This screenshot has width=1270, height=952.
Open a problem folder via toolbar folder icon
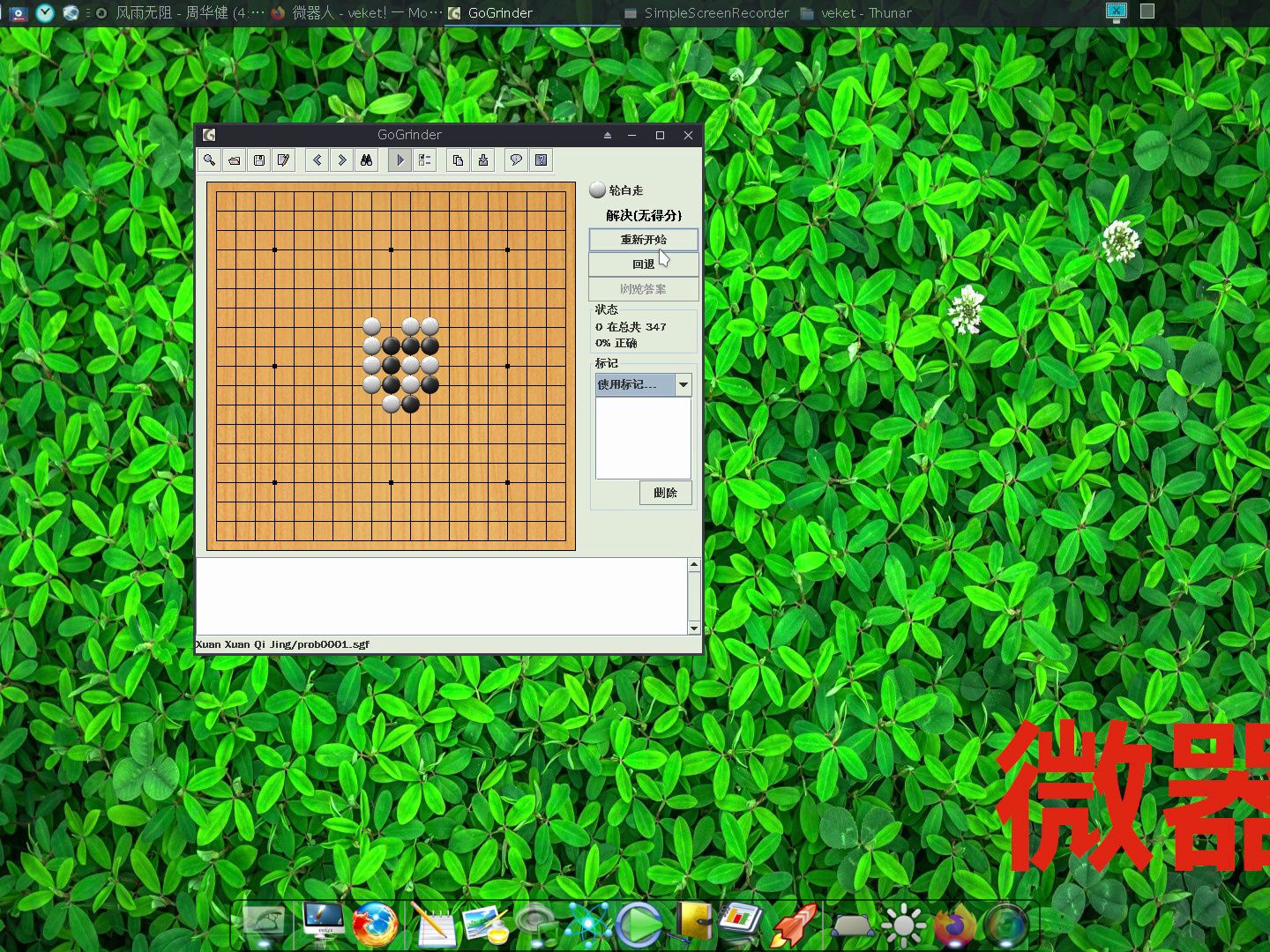coord(234,160)
